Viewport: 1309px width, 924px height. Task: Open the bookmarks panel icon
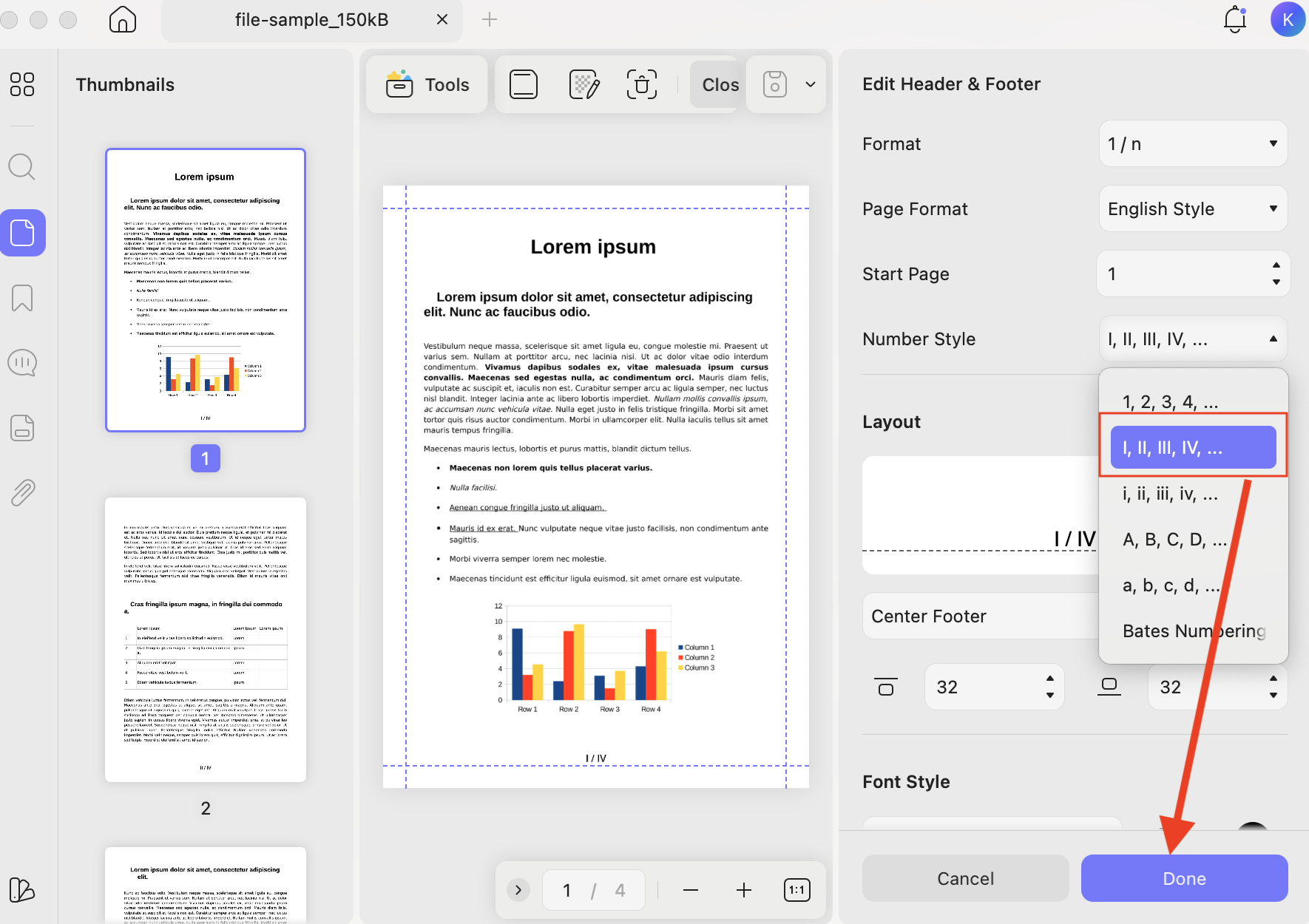click(x=22, y=298)
